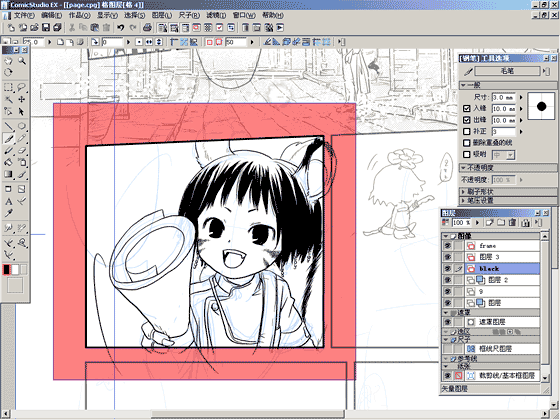Open the 作品(O) menu
Viewport: 560px width, 420px height.
[x=79, y=15]
